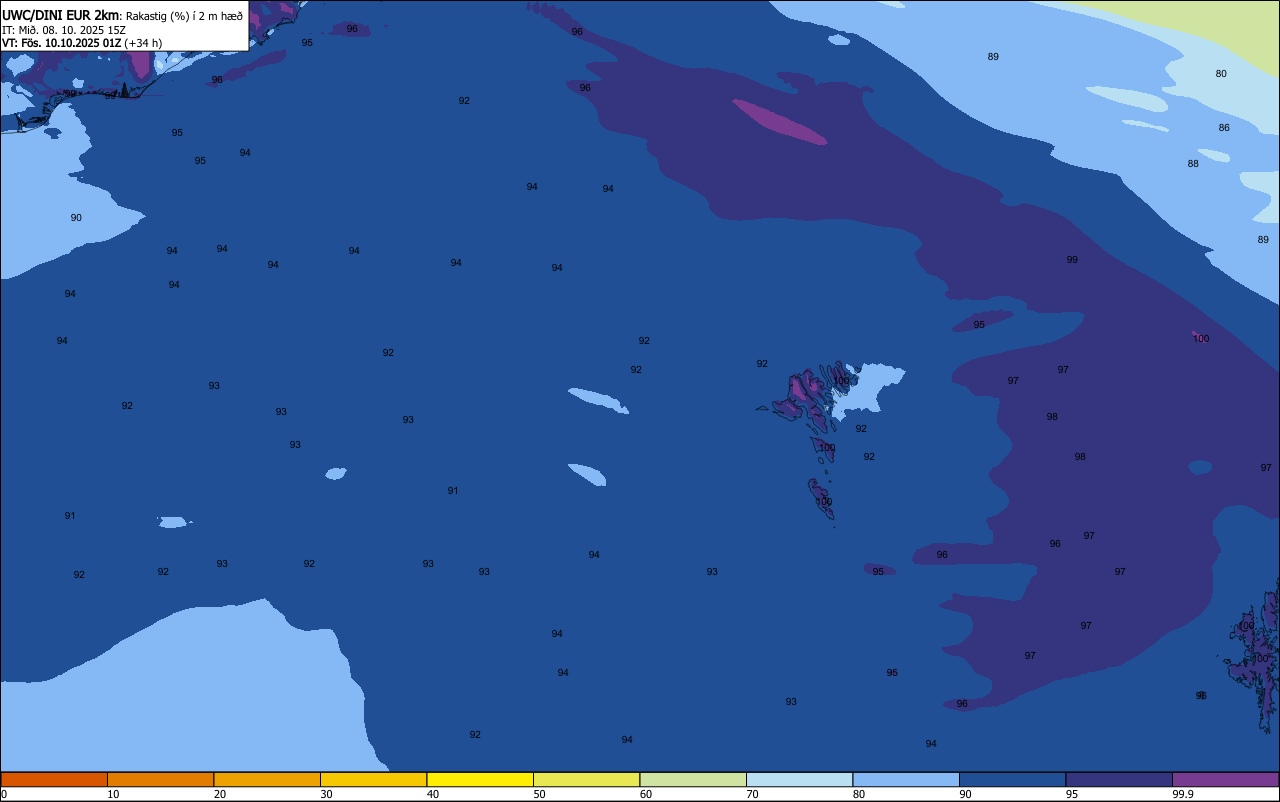Select the 90–95 dark blue legend segment
Viewport: 1280px width, 802px height.
[1012, 779]
